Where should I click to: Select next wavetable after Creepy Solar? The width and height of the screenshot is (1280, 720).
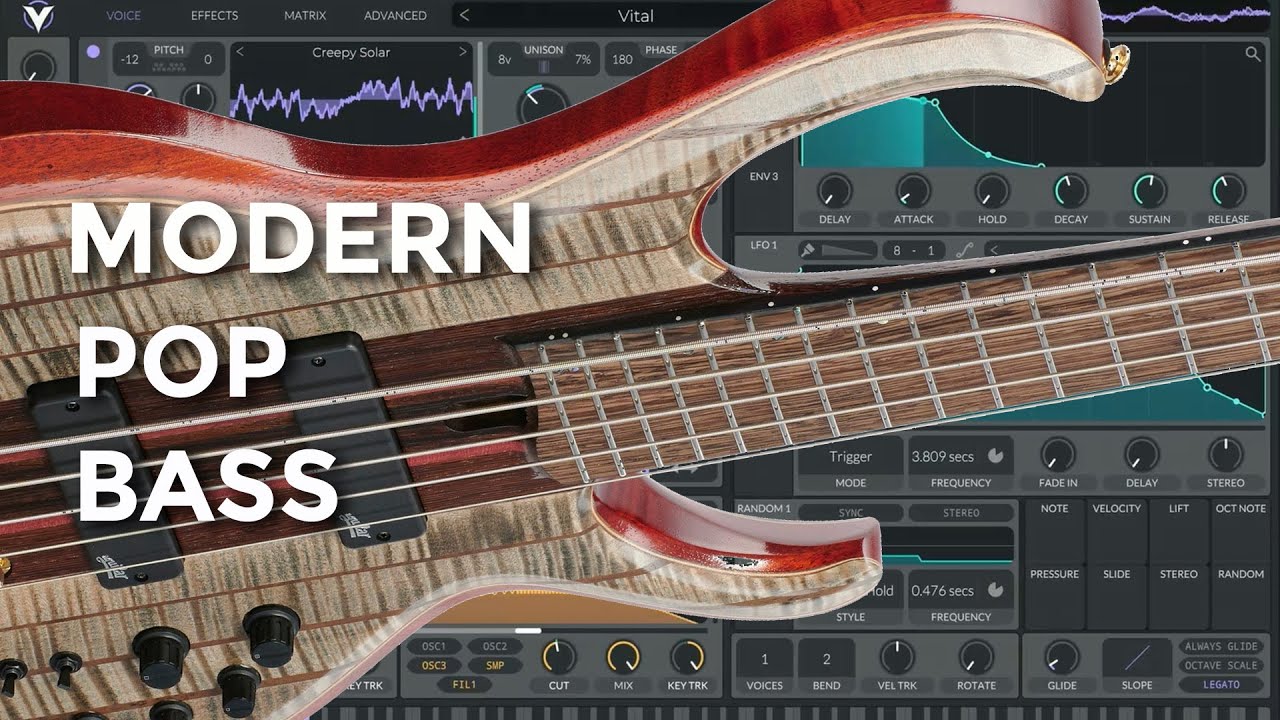coord(463,52)
